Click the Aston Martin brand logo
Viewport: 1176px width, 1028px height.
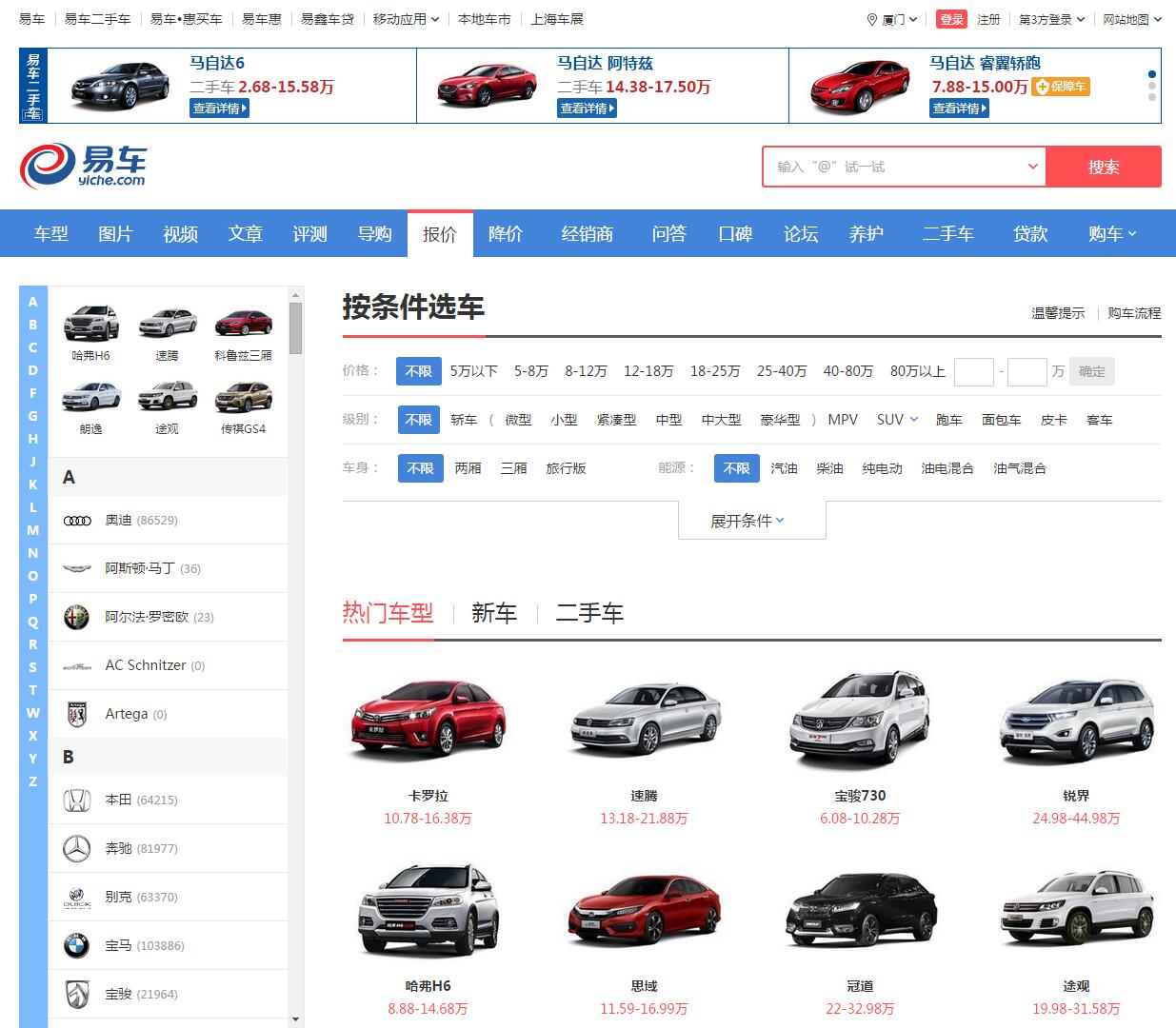(x=77, y=568)
